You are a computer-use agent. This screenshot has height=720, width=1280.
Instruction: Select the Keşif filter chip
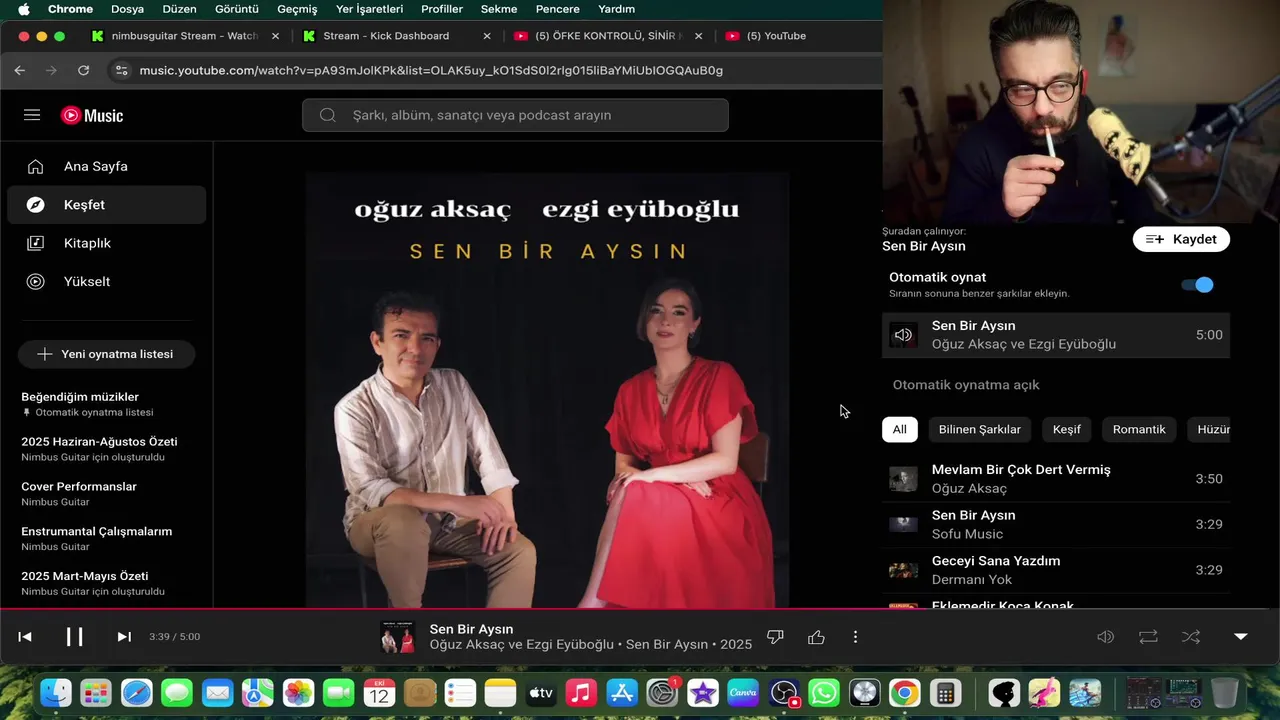coord(1066,429)
